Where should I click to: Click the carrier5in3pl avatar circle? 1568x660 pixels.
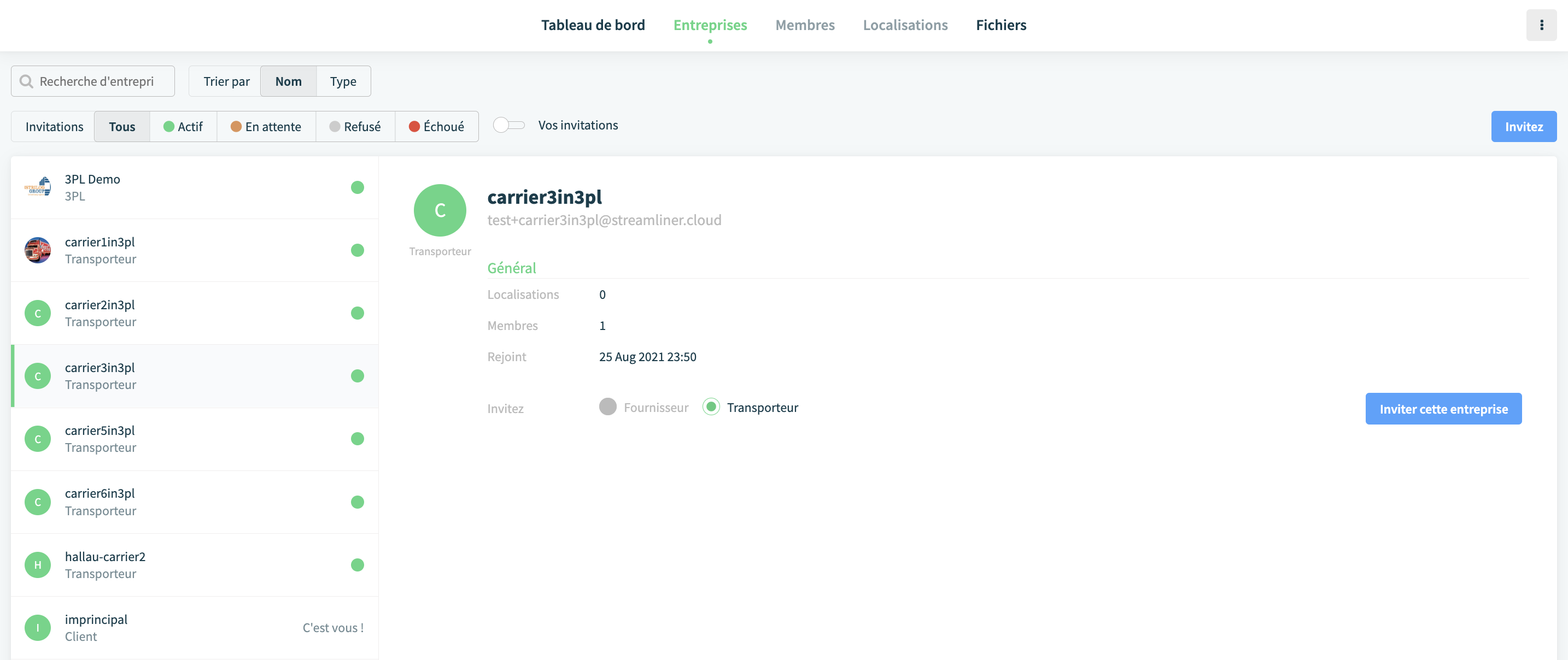click(38, 439)
